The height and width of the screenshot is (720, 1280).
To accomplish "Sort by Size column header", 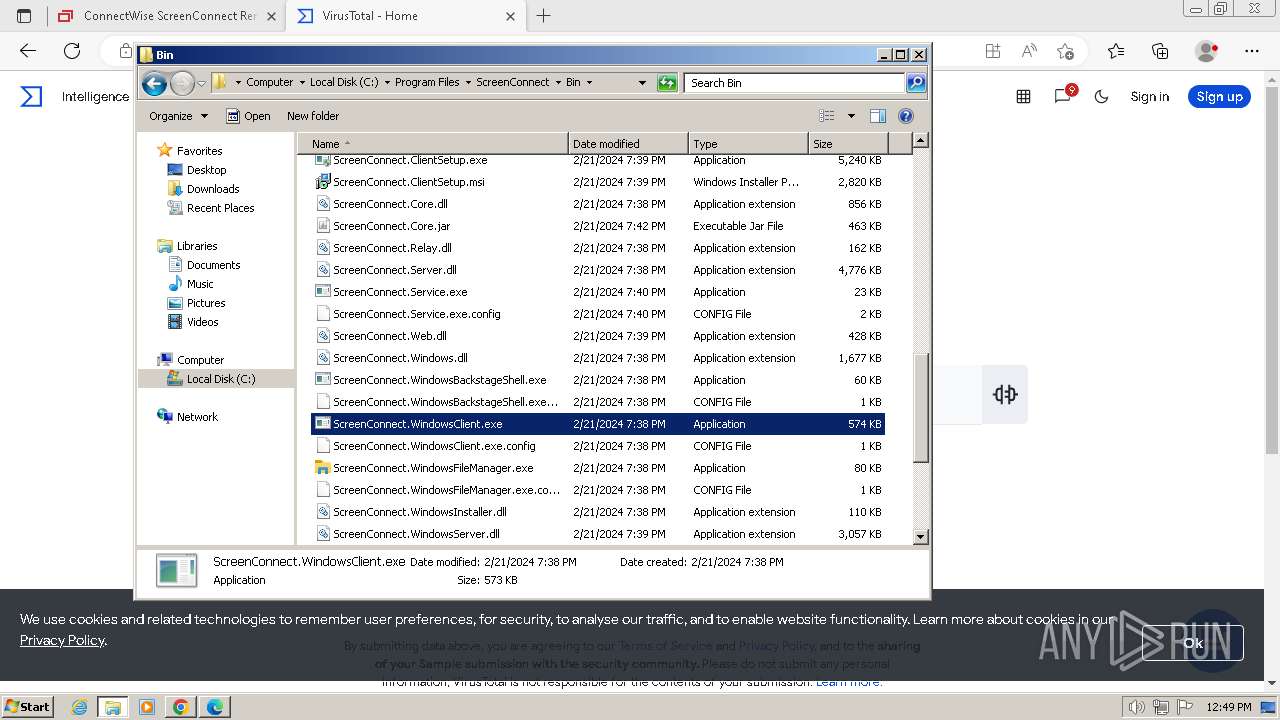I will coord(848,144).
